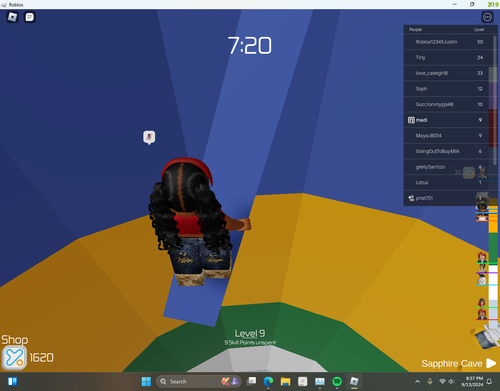Open File Explorer from taskbar
500x391 pixels.
tap(285, 381)
